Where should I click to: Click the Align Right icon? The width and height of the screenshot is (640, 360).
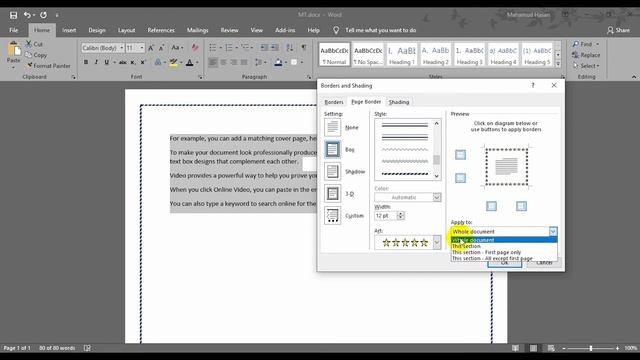(x=234, y=62)
